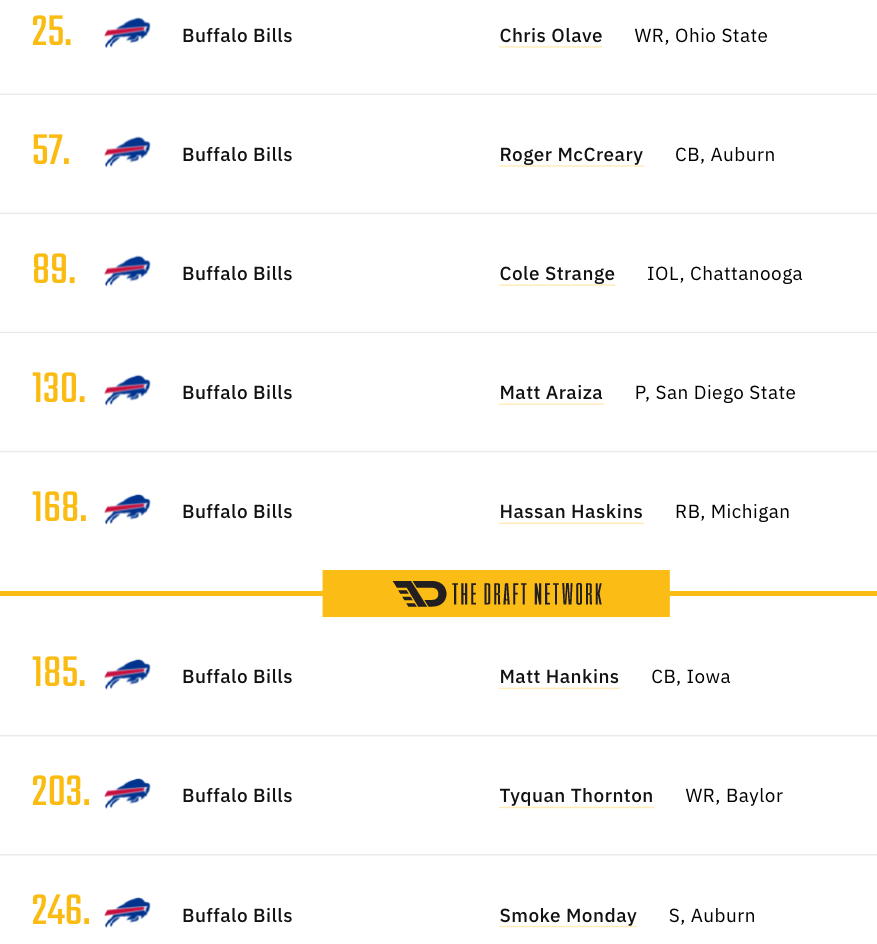The width and height of the screenshot is (877, 944).
Task: Click the pick number 25
Action: pos(52,32)
